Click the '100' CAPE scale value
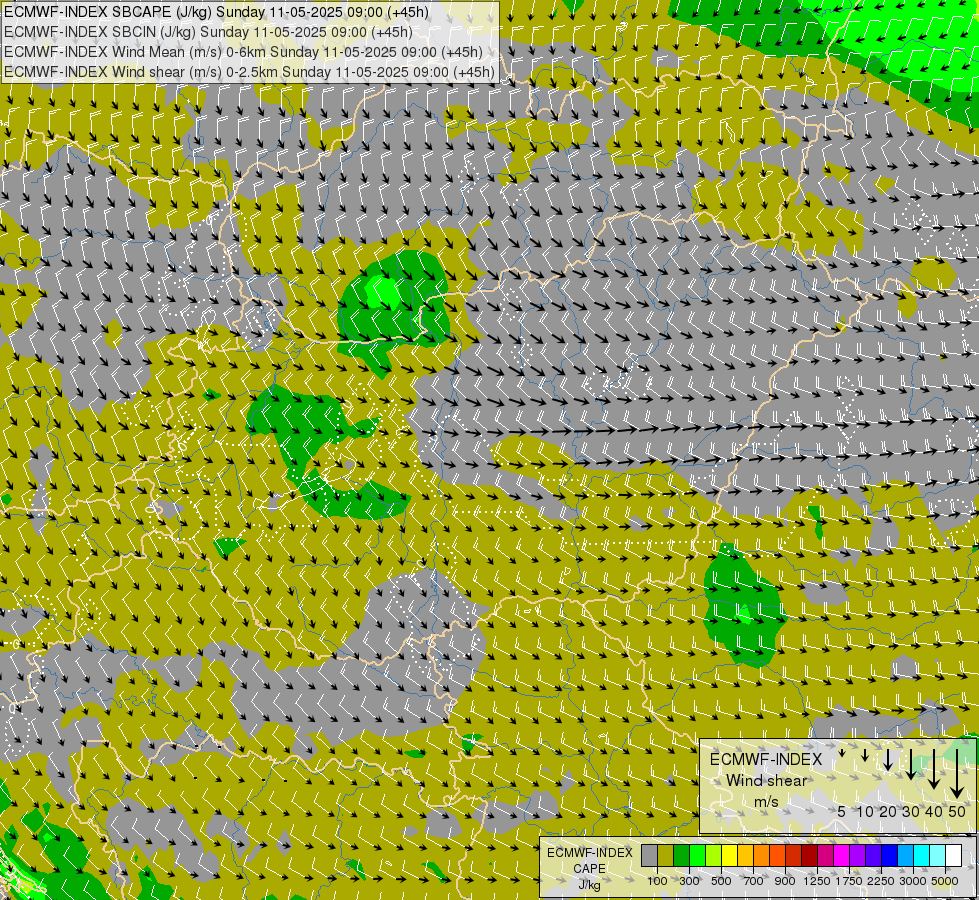This screenshot has height=900, width=979. pos(657,881)
